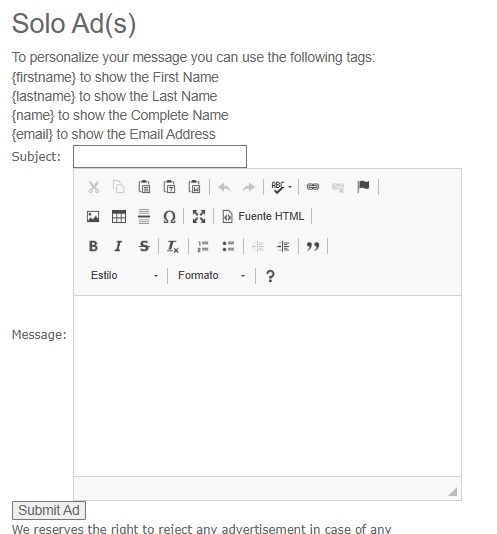Screen dimensions: 497x534
Task: Open the Estilo dropdown
Action: pos(124,275)
